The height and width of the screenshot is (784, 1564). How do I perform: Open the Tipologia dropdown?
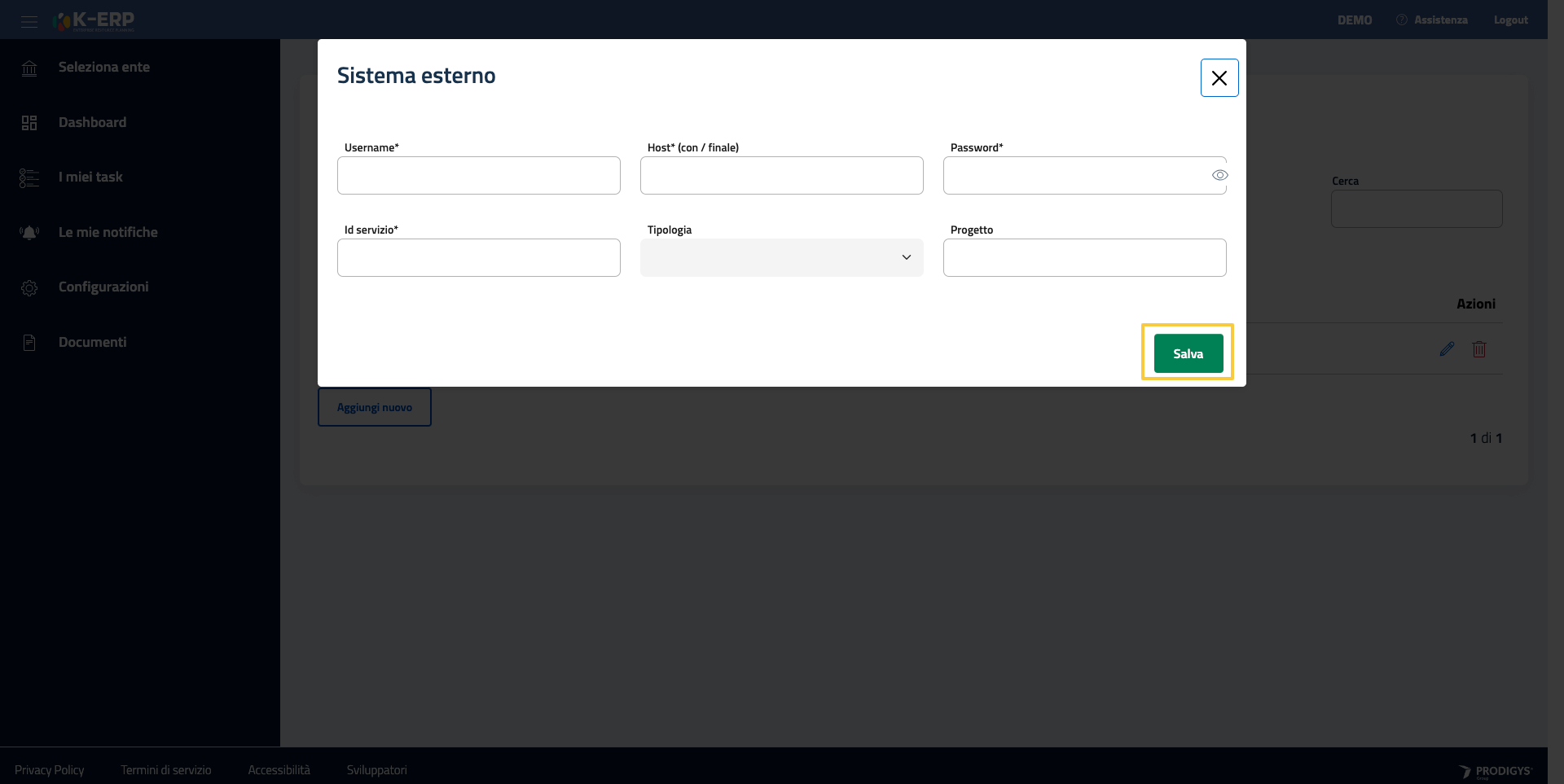tap(781, 257)
